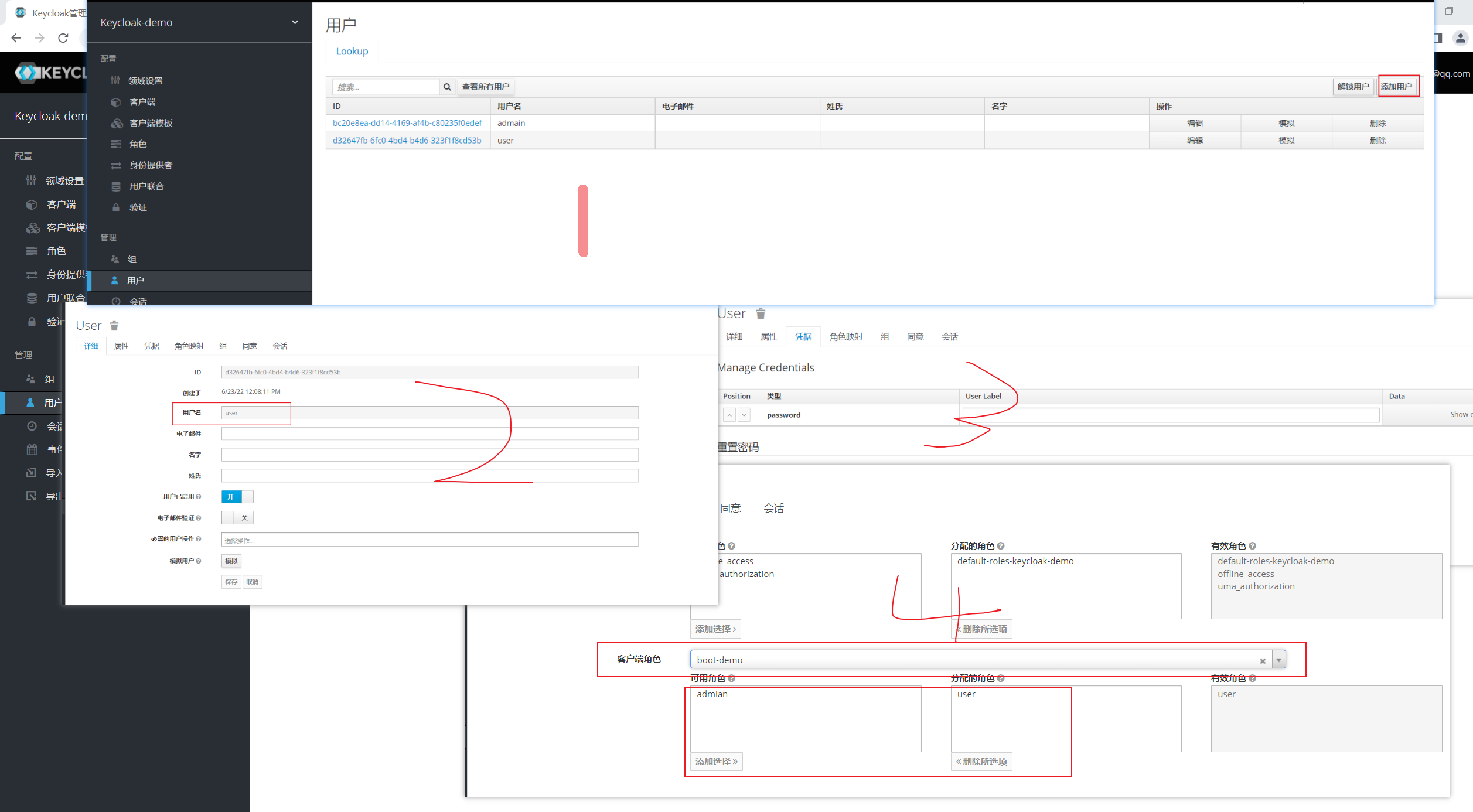Click the help icon beside 用户已启用
Viewport: 1473px width, 812px height.
click(199, 497)
